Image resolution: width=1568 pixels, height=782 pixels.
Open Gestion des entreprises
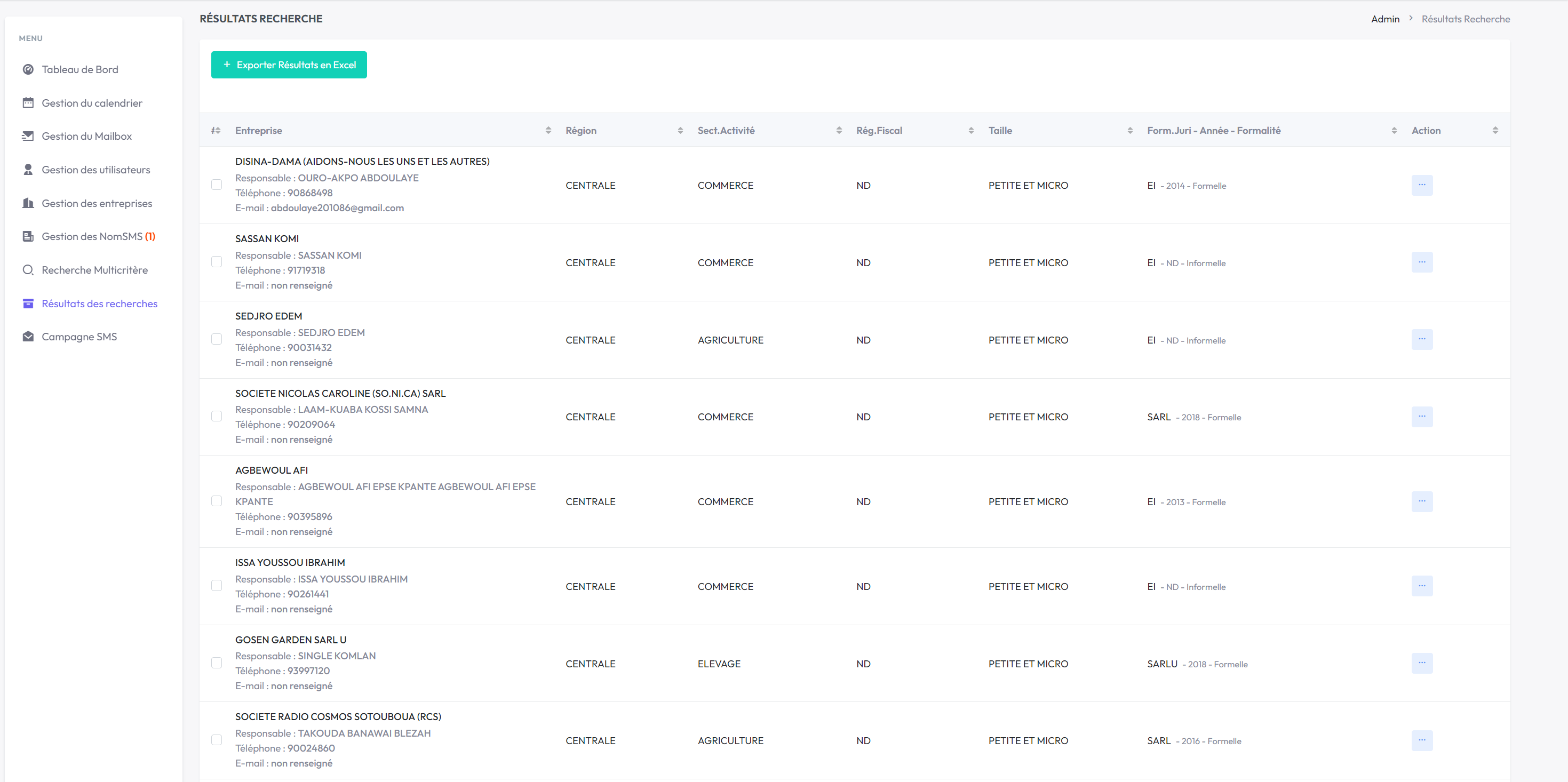(x=97, y=203)
